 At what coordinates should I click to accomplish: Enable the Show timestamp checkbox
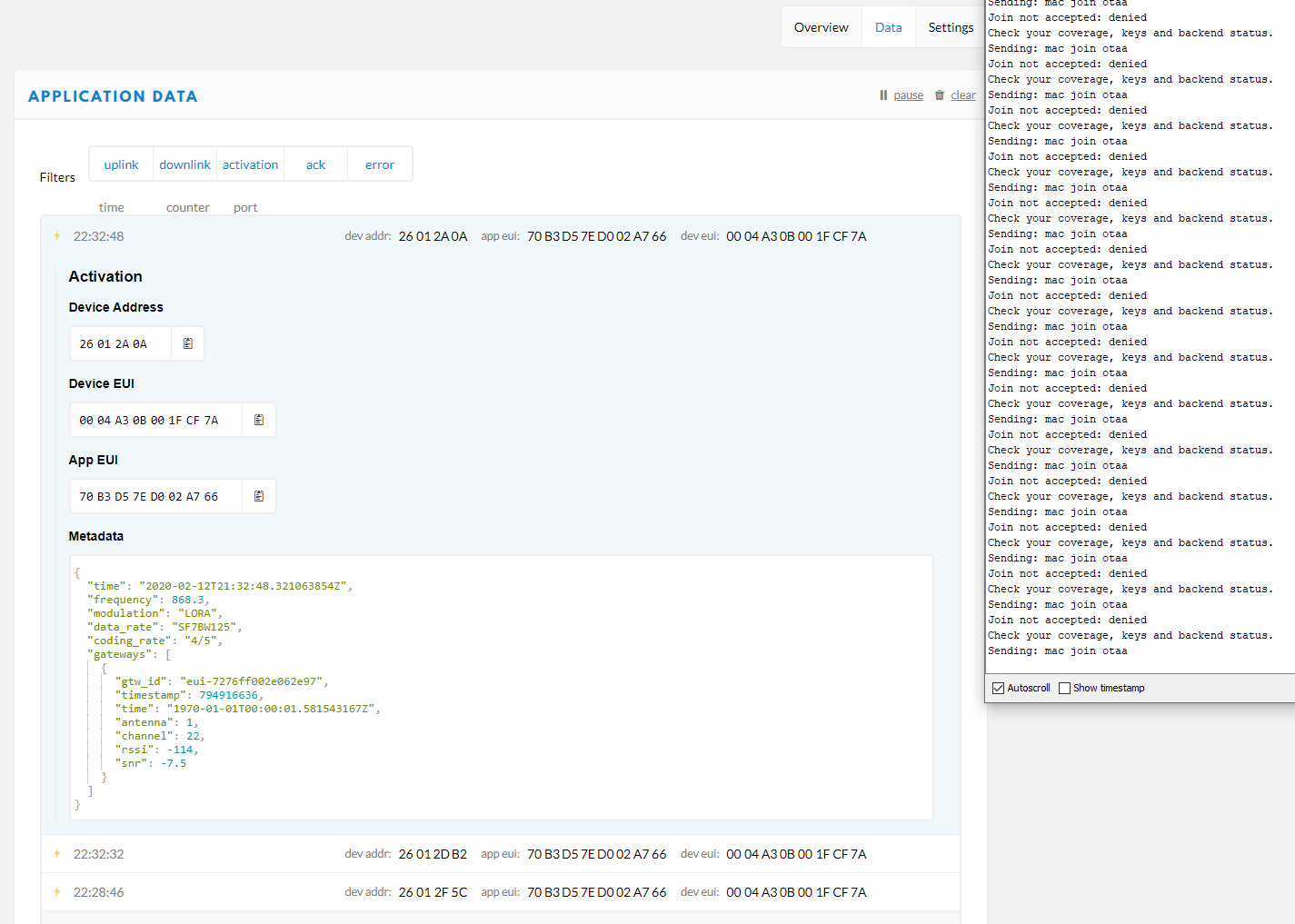pos(1064,688)
